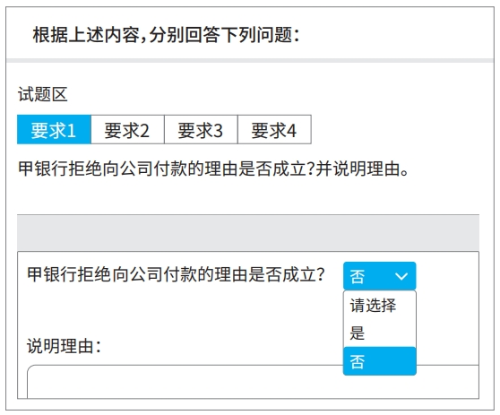Select the 要求3 tab
The height and width of the screenshot is (415, 500).
(x=201, y=130)
